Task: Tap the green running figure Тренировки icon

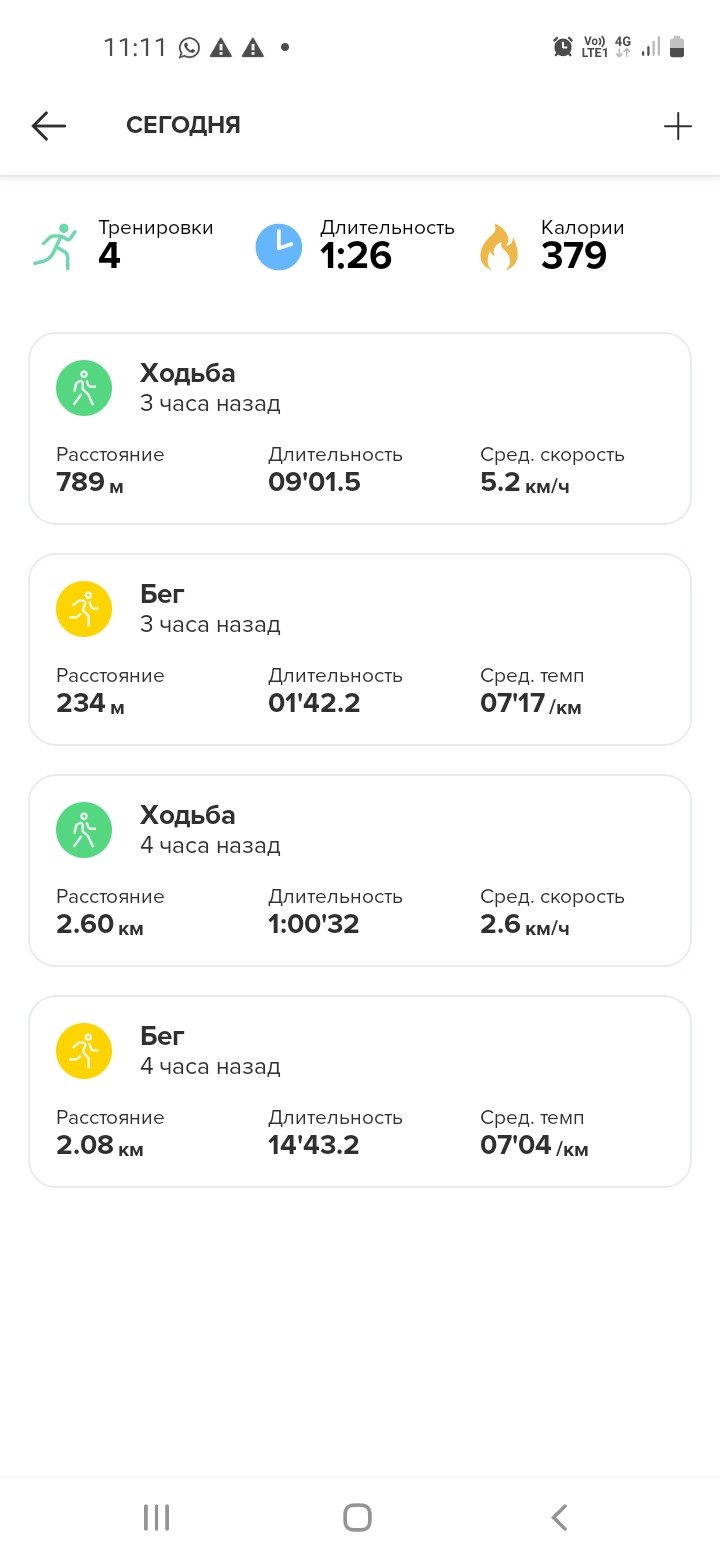Action: [56, 246]
